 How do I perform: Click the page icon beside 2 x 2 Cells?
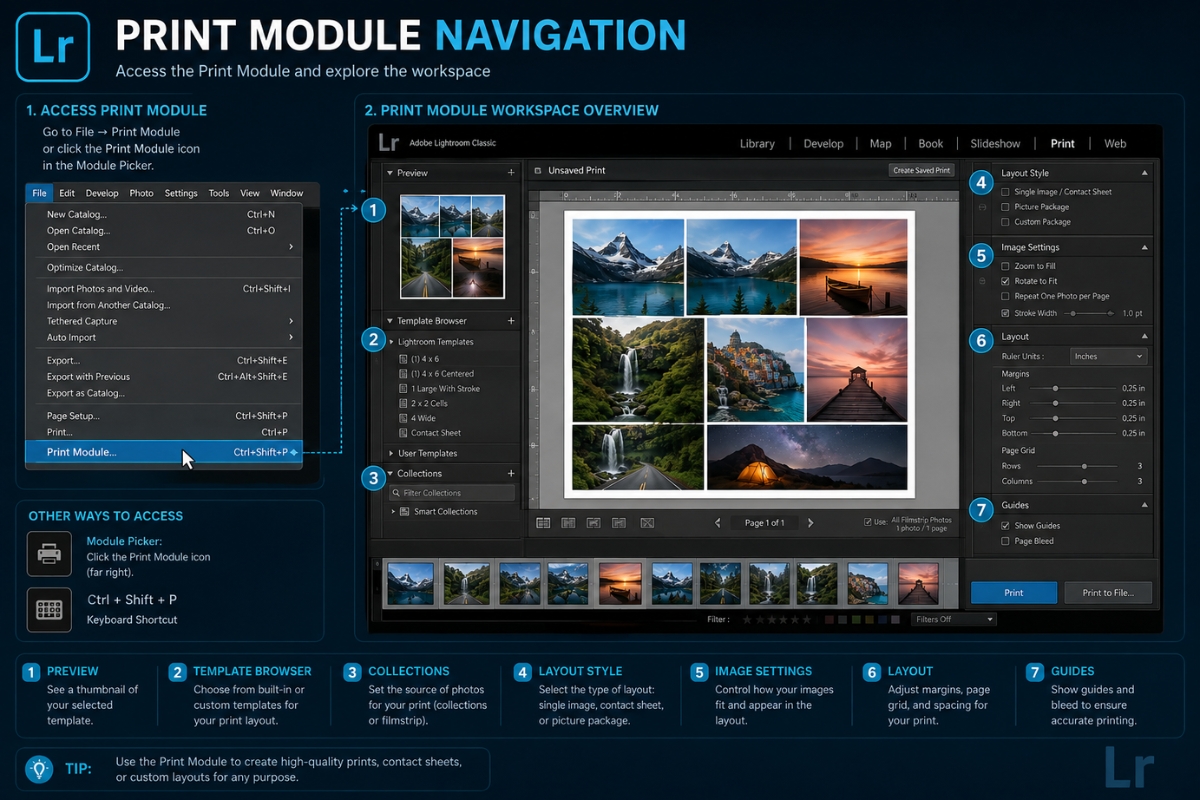tap(403, 403)
